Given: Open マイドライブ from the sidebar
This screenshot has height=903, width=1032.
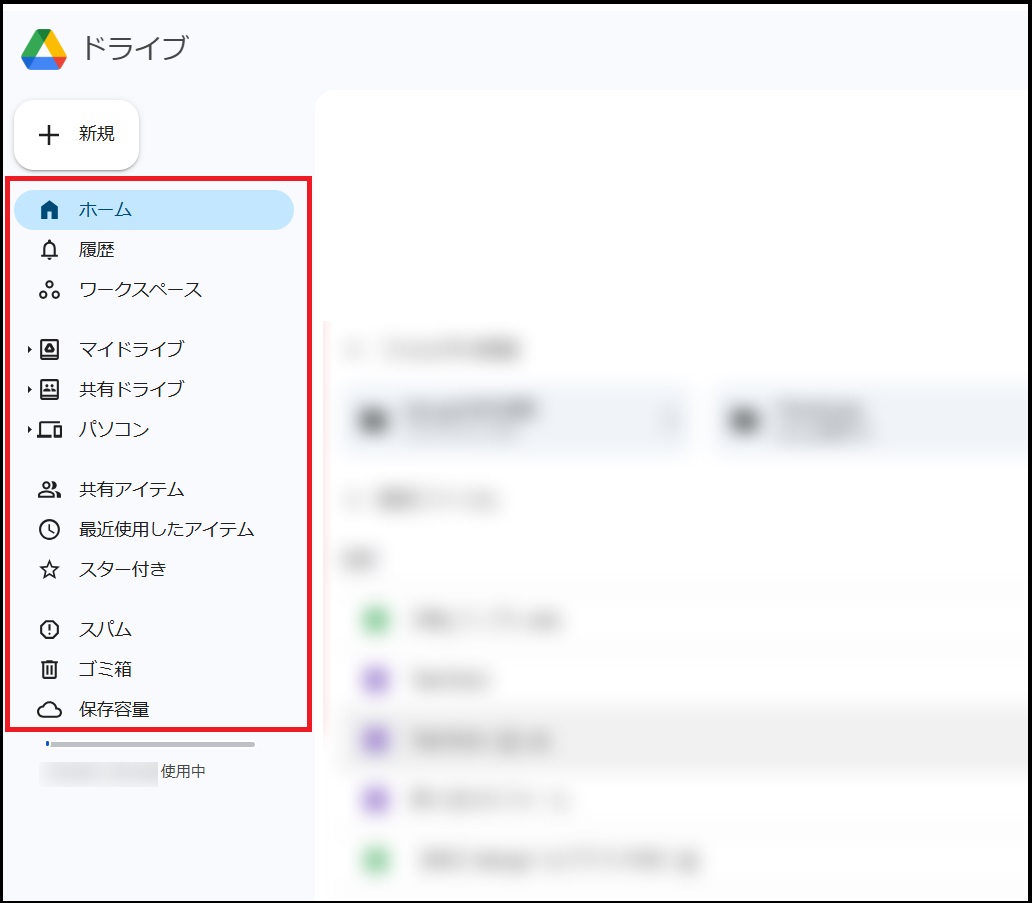Looking at the screenshot, I should [131, 349].
